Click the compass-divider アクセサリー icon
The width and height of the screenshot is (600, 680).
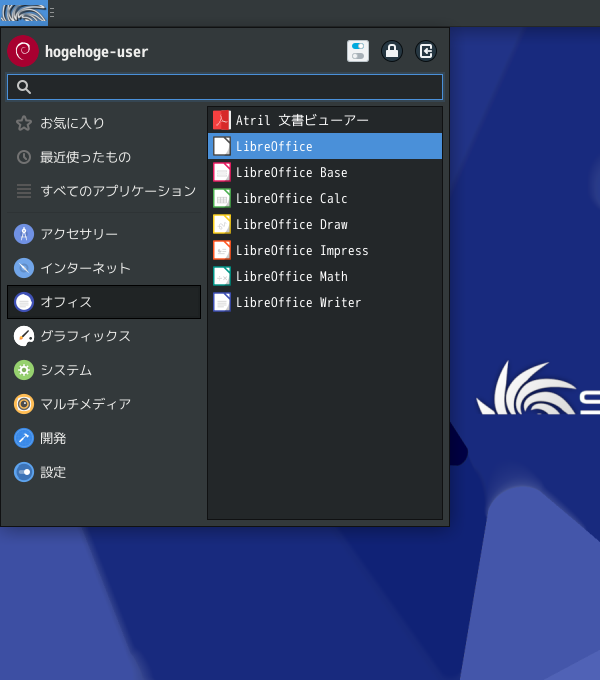pos(24,234)
